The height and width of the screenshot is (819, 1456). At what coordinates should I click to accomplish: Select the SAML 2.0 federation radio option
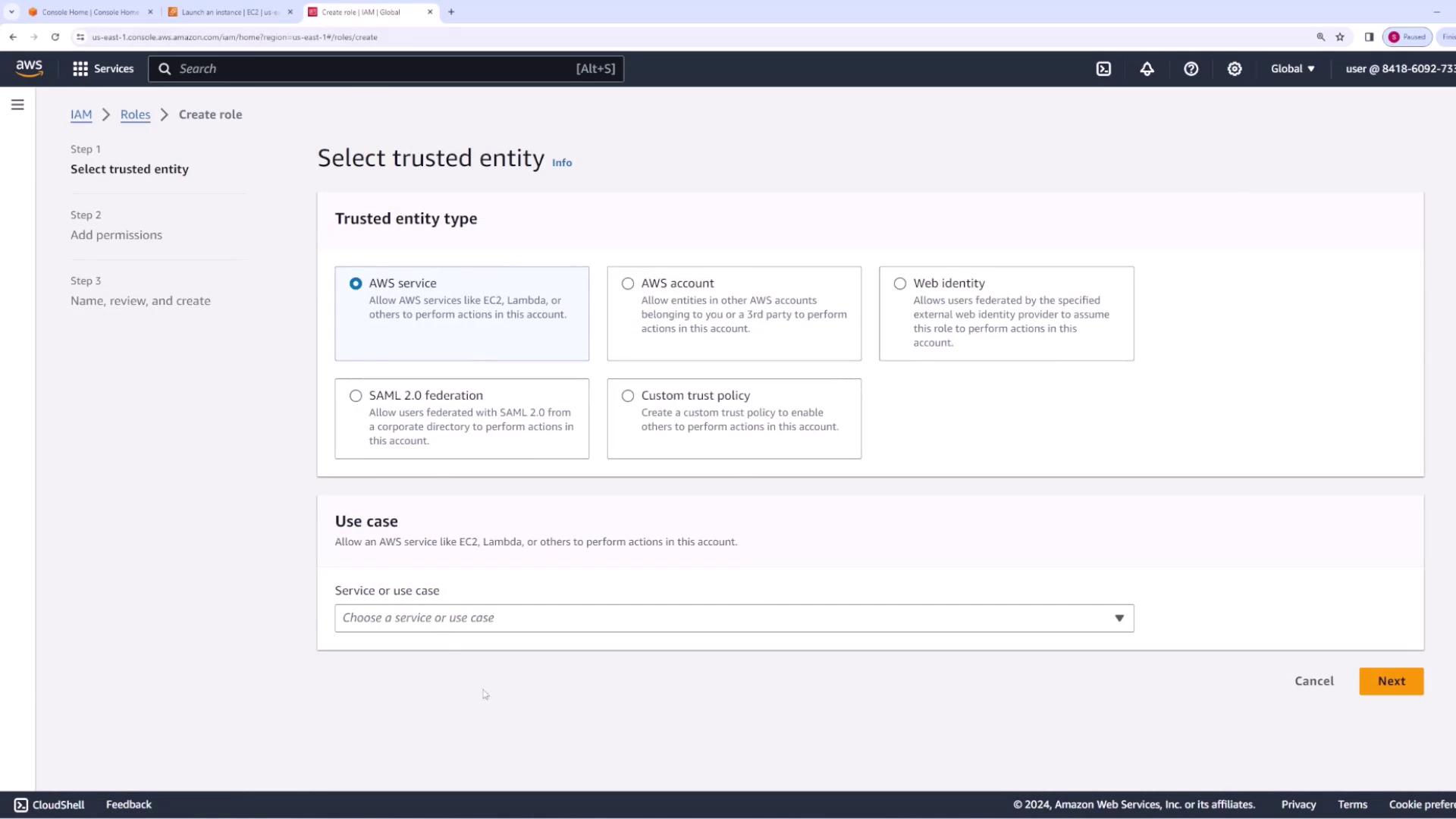point(356,396)
